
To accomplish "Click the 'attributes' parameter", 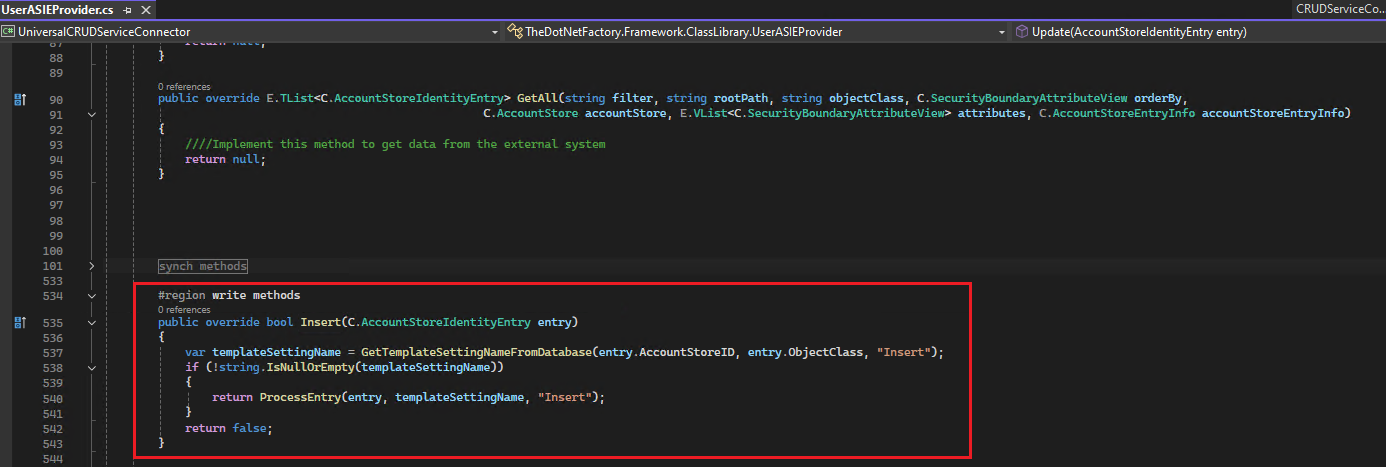I will pos(990,114).
